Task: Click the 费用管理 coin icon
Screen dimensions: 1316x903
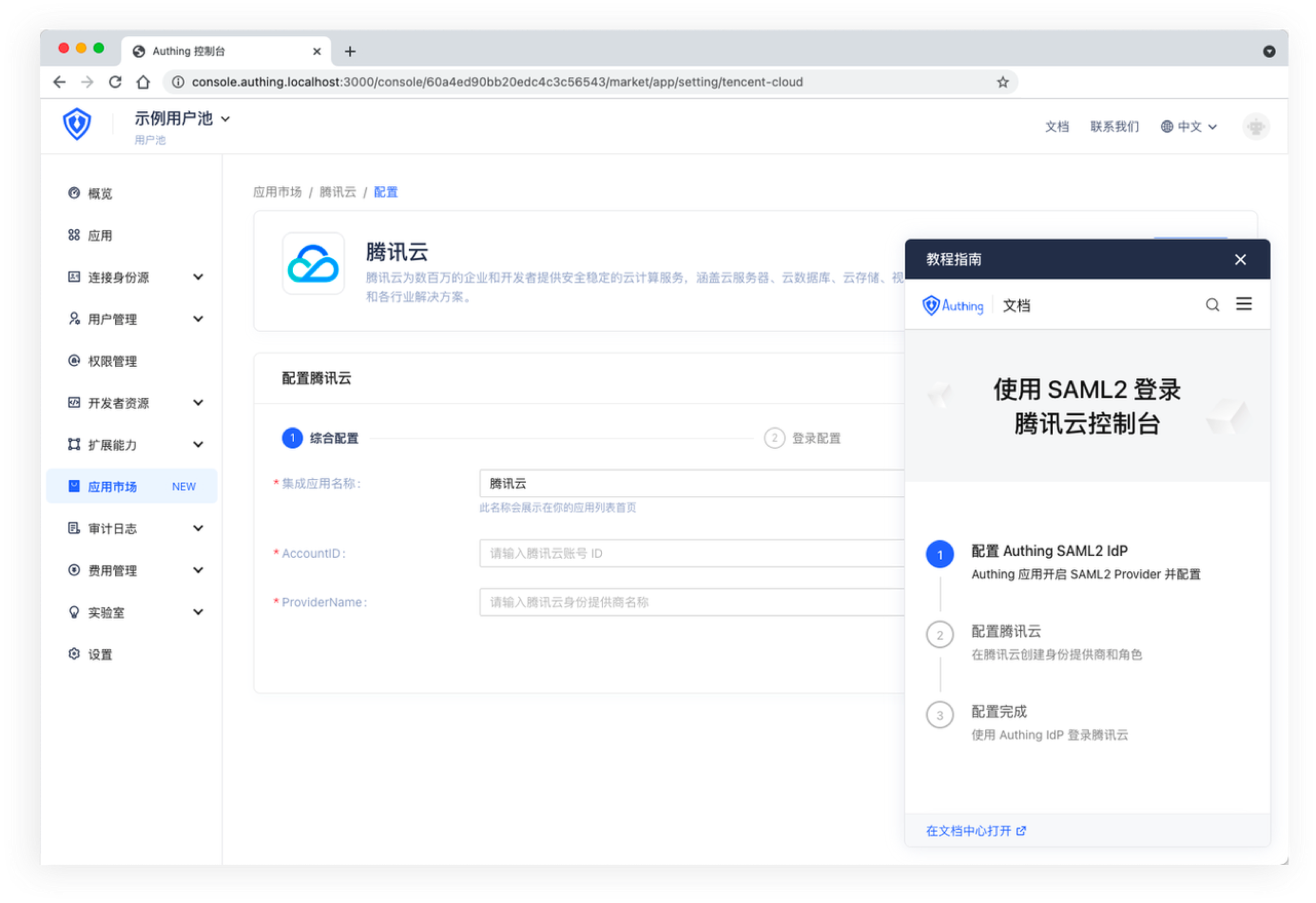Action: 74,570
